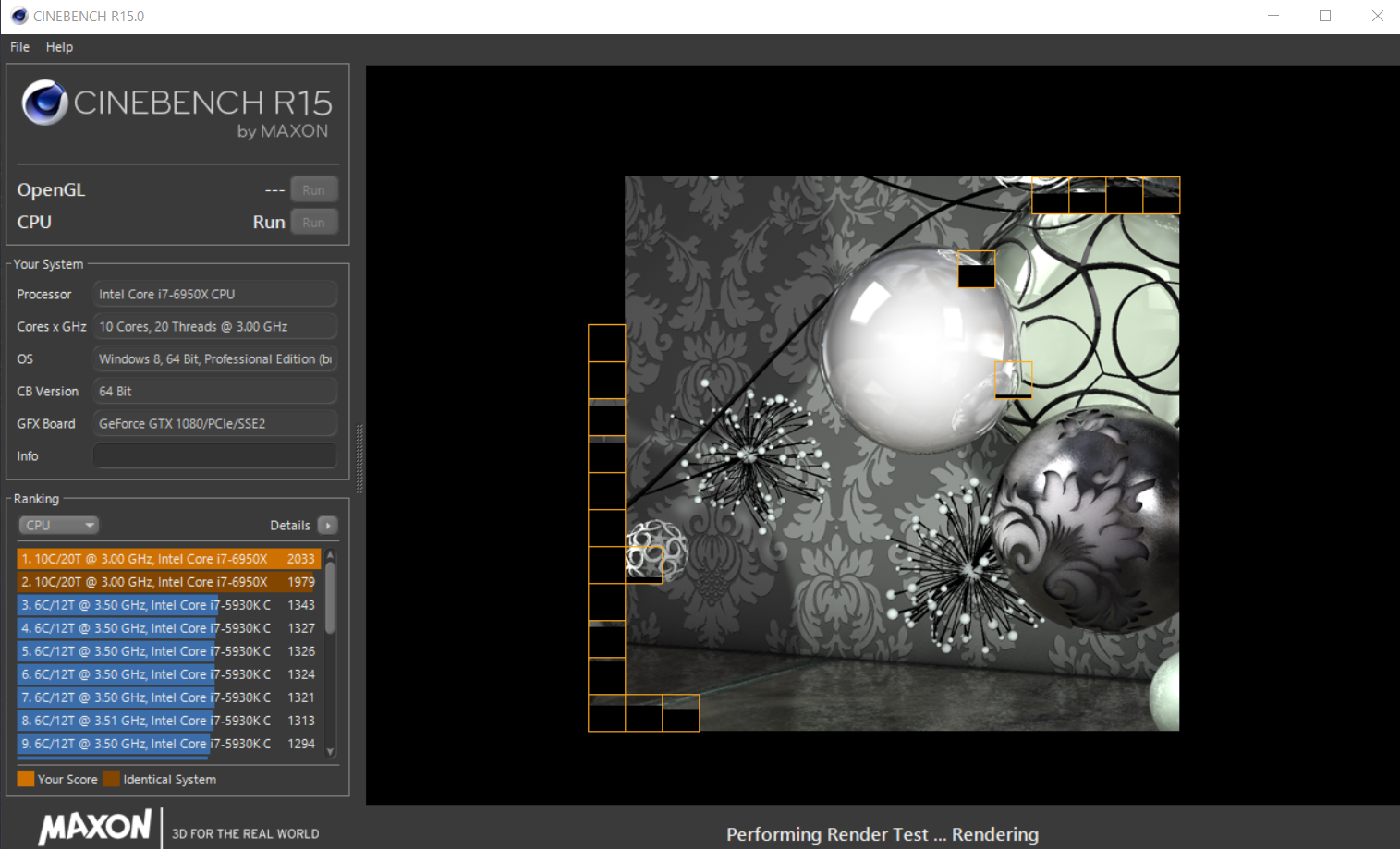Open the CPU ranking dropdown
This screenshot has width=1400, height=849.
58,525
